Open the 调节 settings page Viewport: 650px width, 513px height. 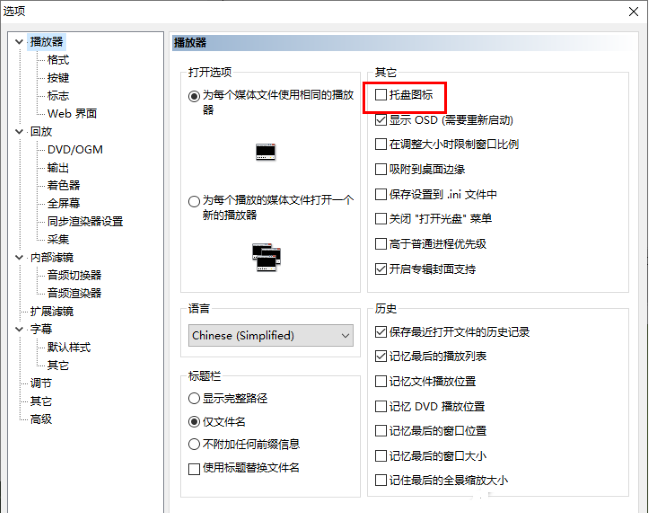coord(41,383)
